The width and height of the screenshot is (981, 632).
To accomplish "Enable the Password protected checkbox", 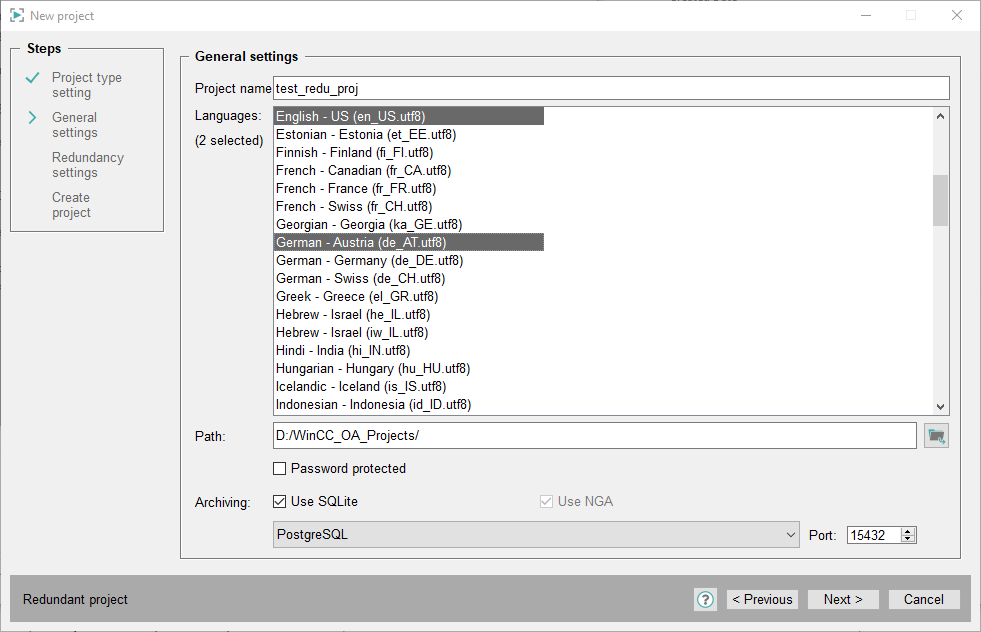I will coord(281,469).
